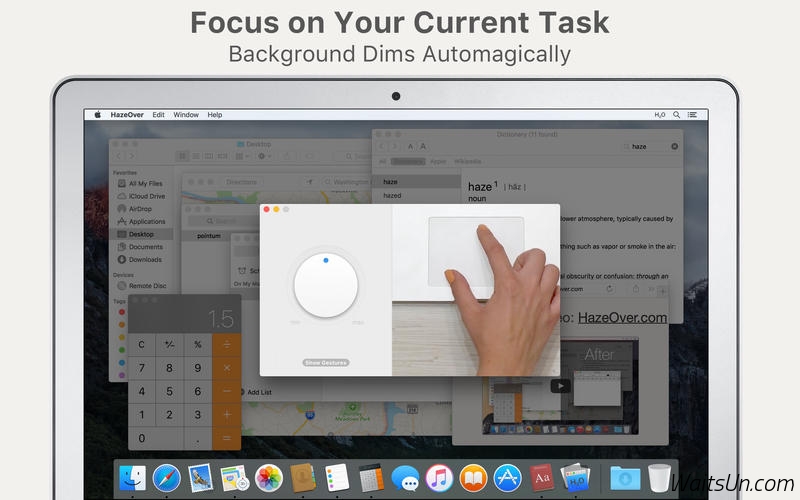Click the Finder back arrow
The width and height of the screenshot is (800, 500).
click(x=119, y=156)
